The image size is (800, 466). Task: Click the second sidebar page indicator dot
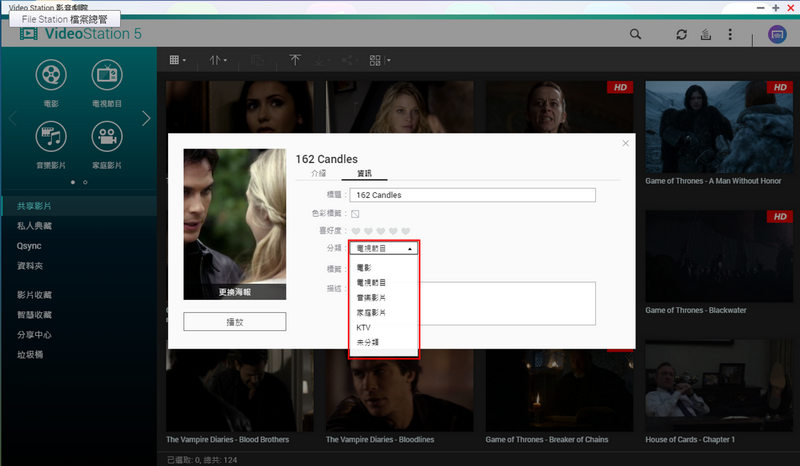[85, 182]
